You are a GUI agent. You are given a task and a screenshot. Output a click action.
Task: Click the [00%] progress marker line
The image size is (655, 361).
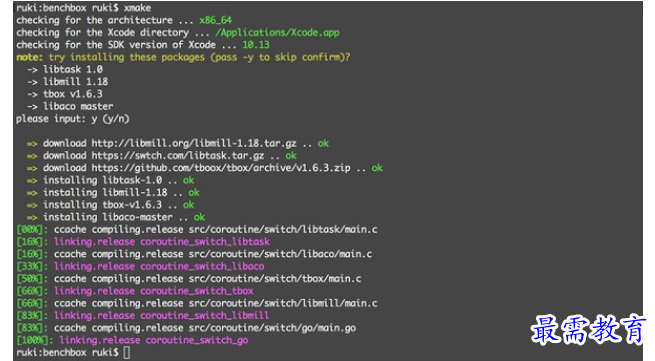pos(197,229)
